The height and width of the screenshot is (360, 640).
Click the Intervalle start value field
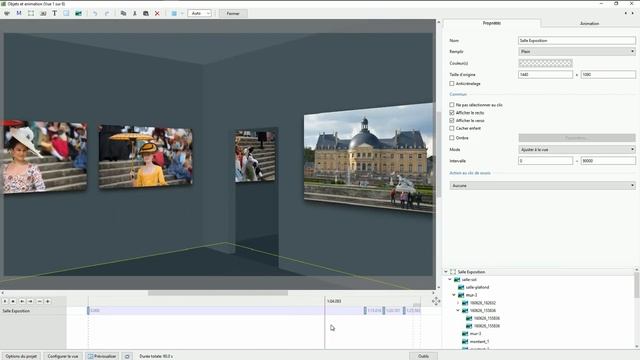point(545,161)
